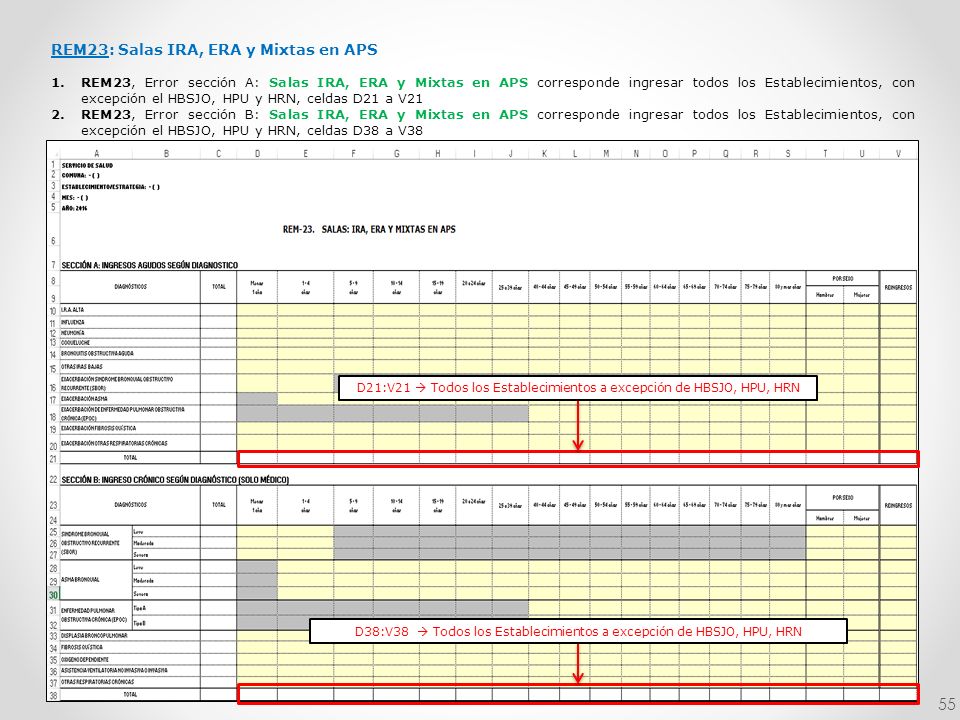Screen dimensions: 960x720
Task: Click the 'COMUNA: - ( )' cell
Action: (x=80, y=176)
